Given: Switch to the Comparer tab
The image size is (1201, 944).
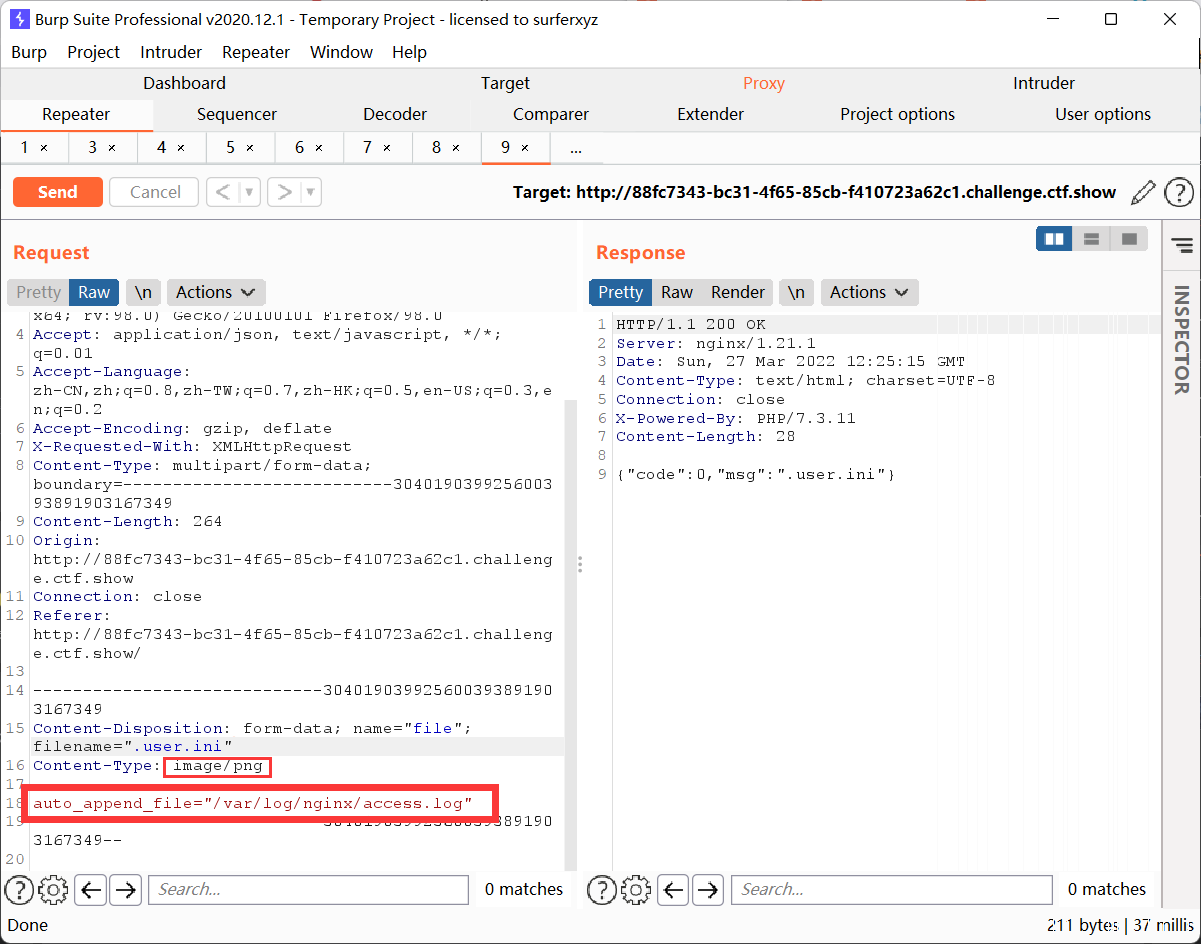Looking at the screenshot, I should point(551,114).
